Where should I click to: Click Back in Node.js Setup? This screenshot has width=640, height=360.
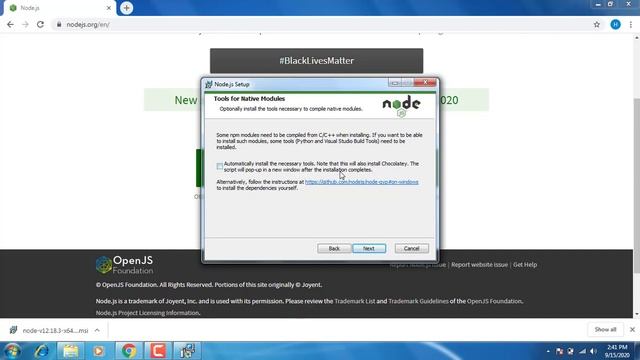334,248
